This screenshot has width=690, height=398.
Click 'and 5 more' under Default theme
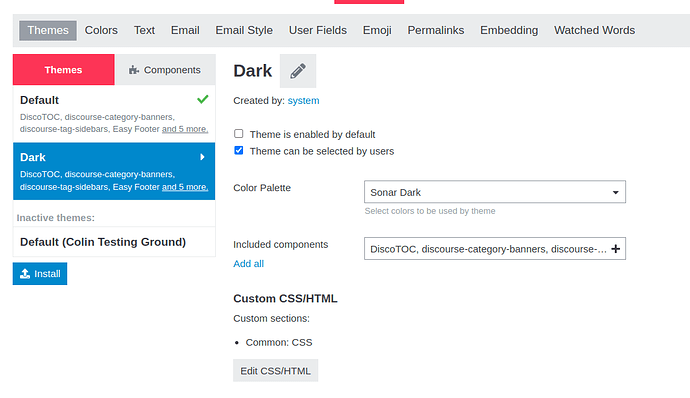click(185, 129)
